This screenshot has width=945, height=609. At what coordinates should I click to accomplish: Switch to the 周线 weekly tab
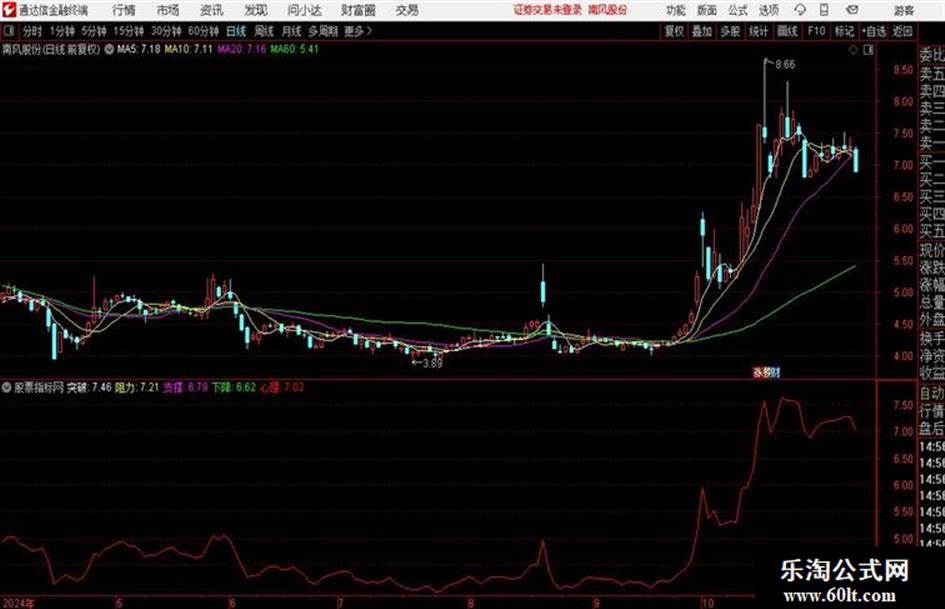pyautogui.click(x=264, y=31)
